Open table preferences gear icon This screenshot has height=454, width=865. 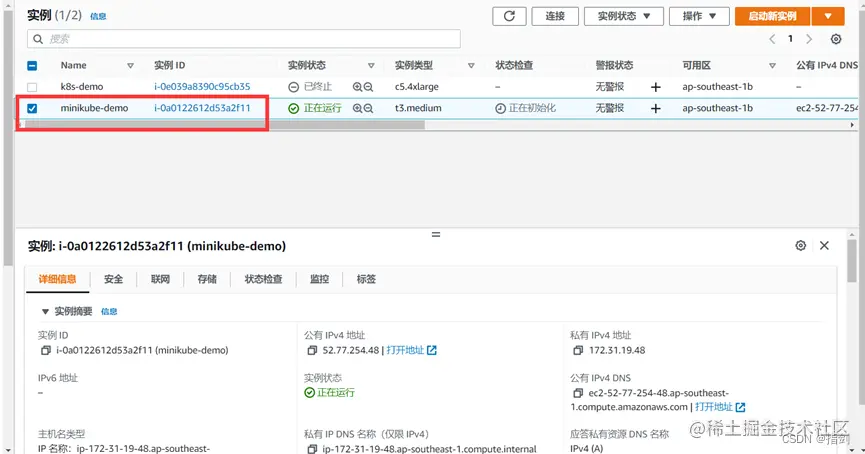[x=836, y=39]
